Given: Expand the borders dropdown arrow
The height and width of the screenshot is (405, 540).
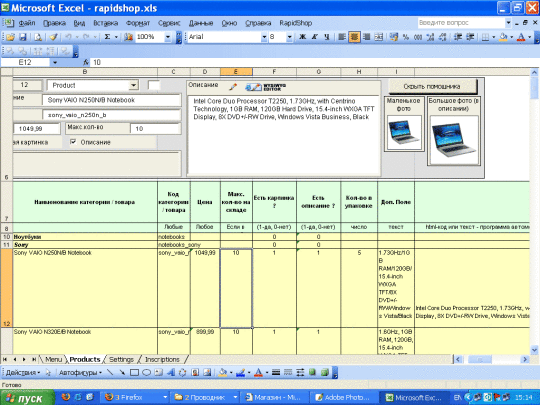Looking at the screenshot, I should 494,37.
